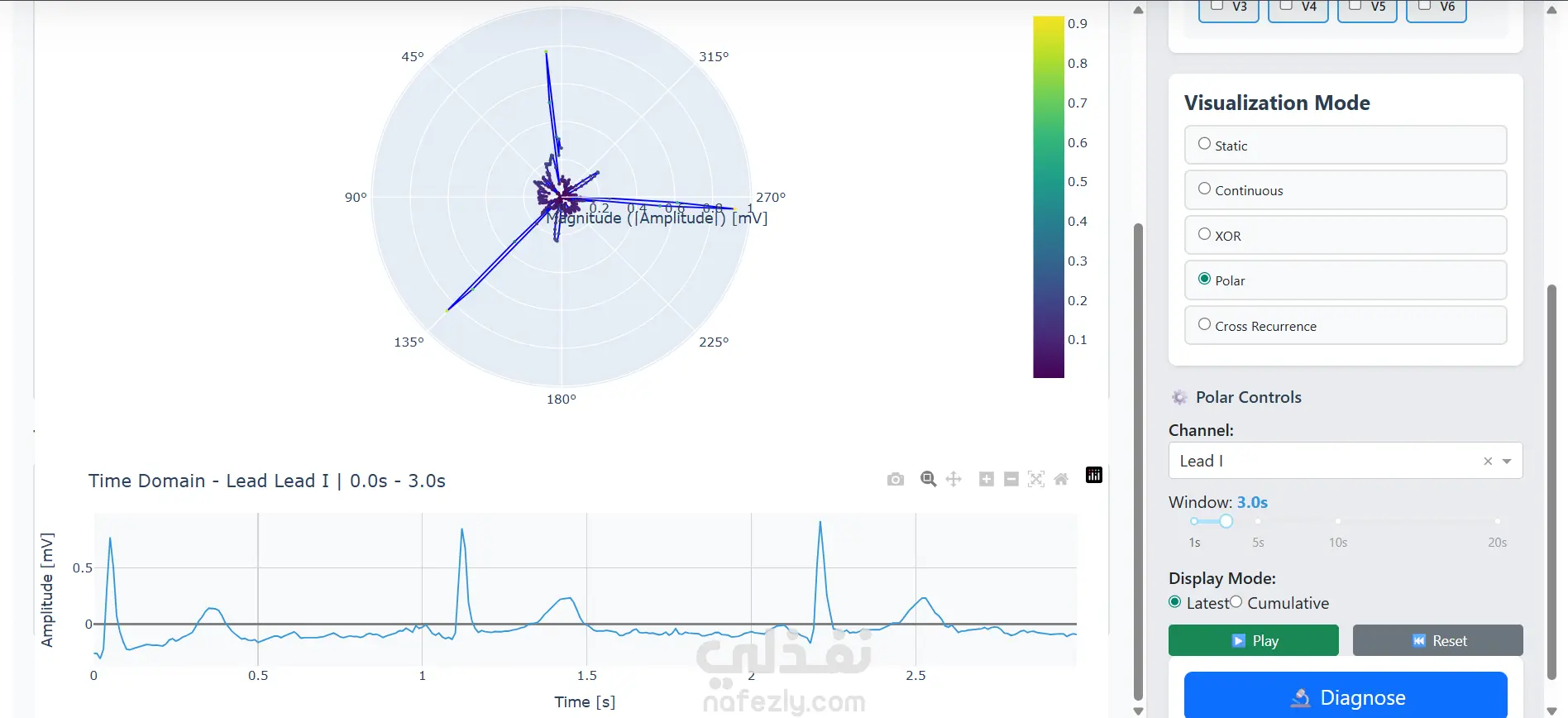1568x718 pixels.
Task: Click the 90° polar angle label
Action: 356,197
